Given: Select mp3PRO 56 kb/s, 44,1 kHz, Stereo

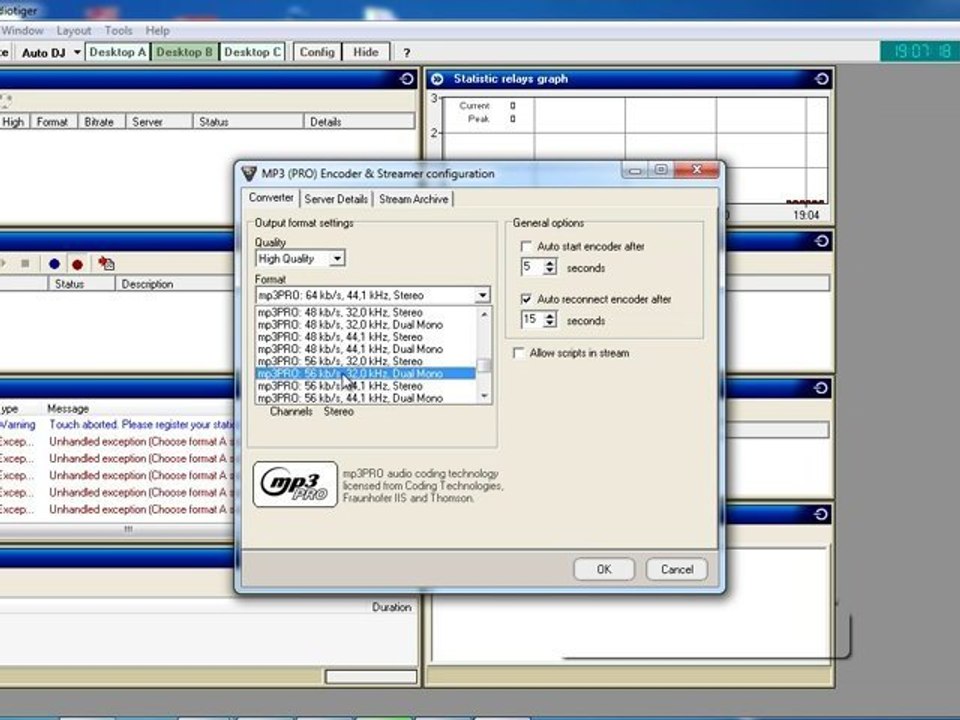Looking at the screenshot, I should tap(366, 386).
